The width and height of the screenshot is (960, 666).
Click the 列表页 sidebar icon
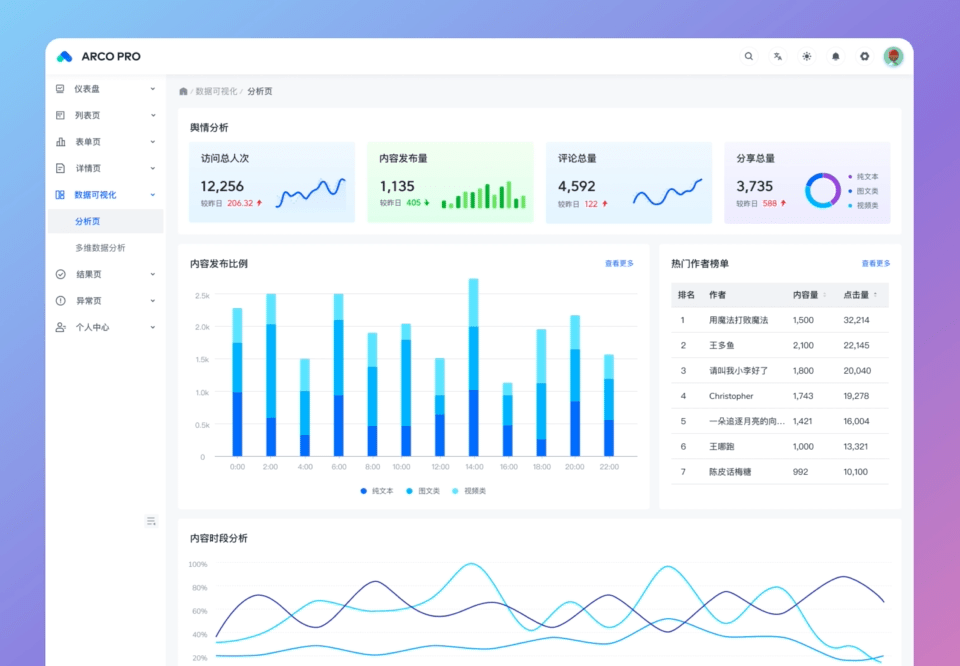[60, 115]
